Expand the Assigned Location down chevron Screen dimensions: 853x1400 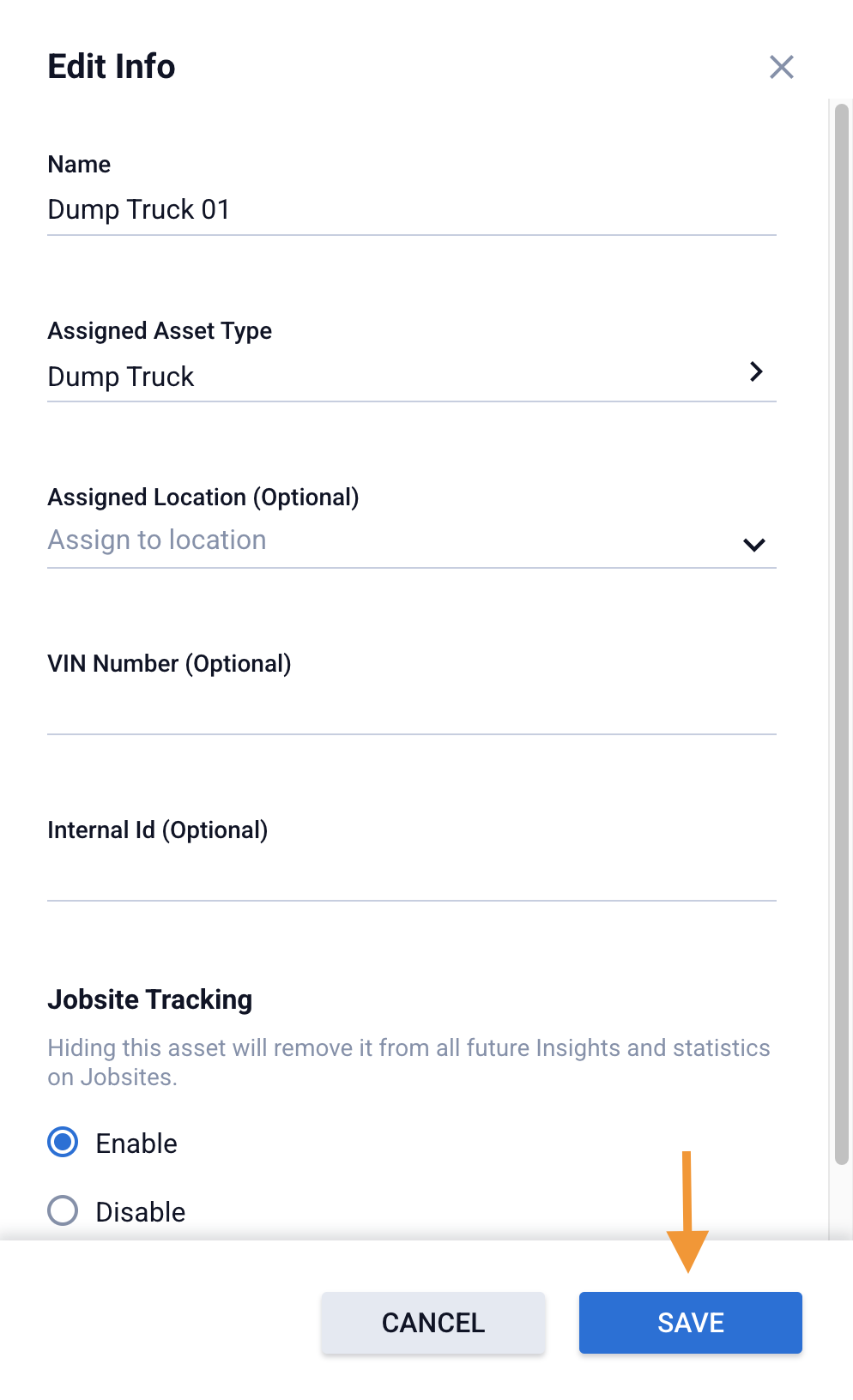[x=753, y=545]
